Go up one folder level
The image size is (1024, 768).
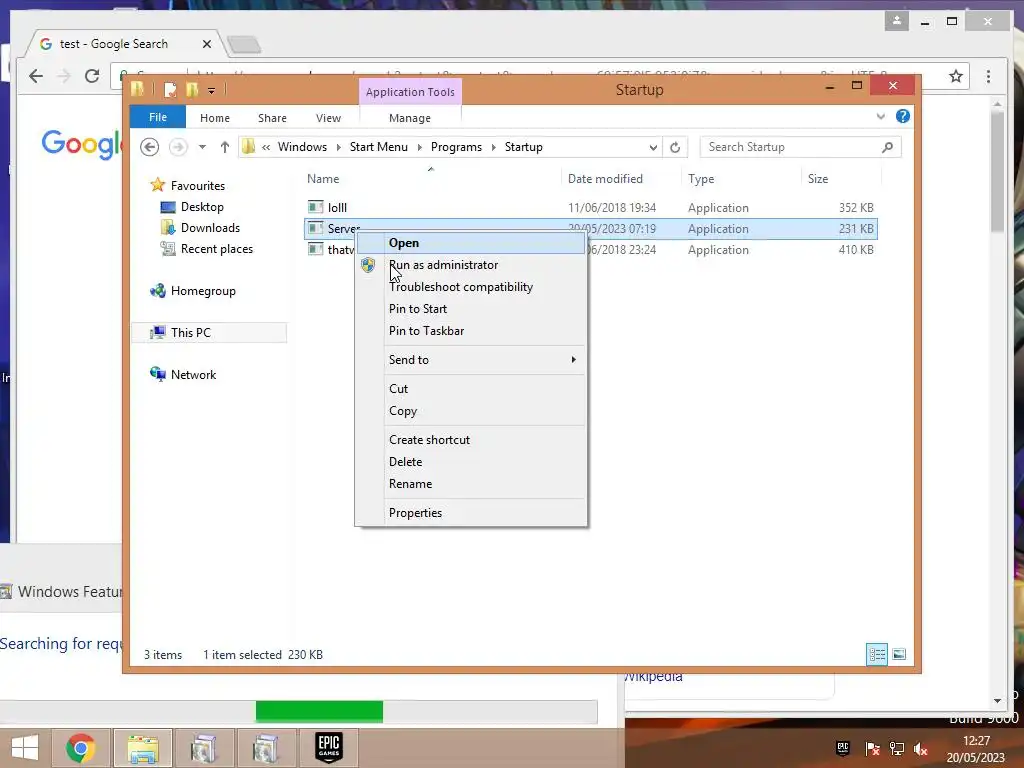[225, 147]
